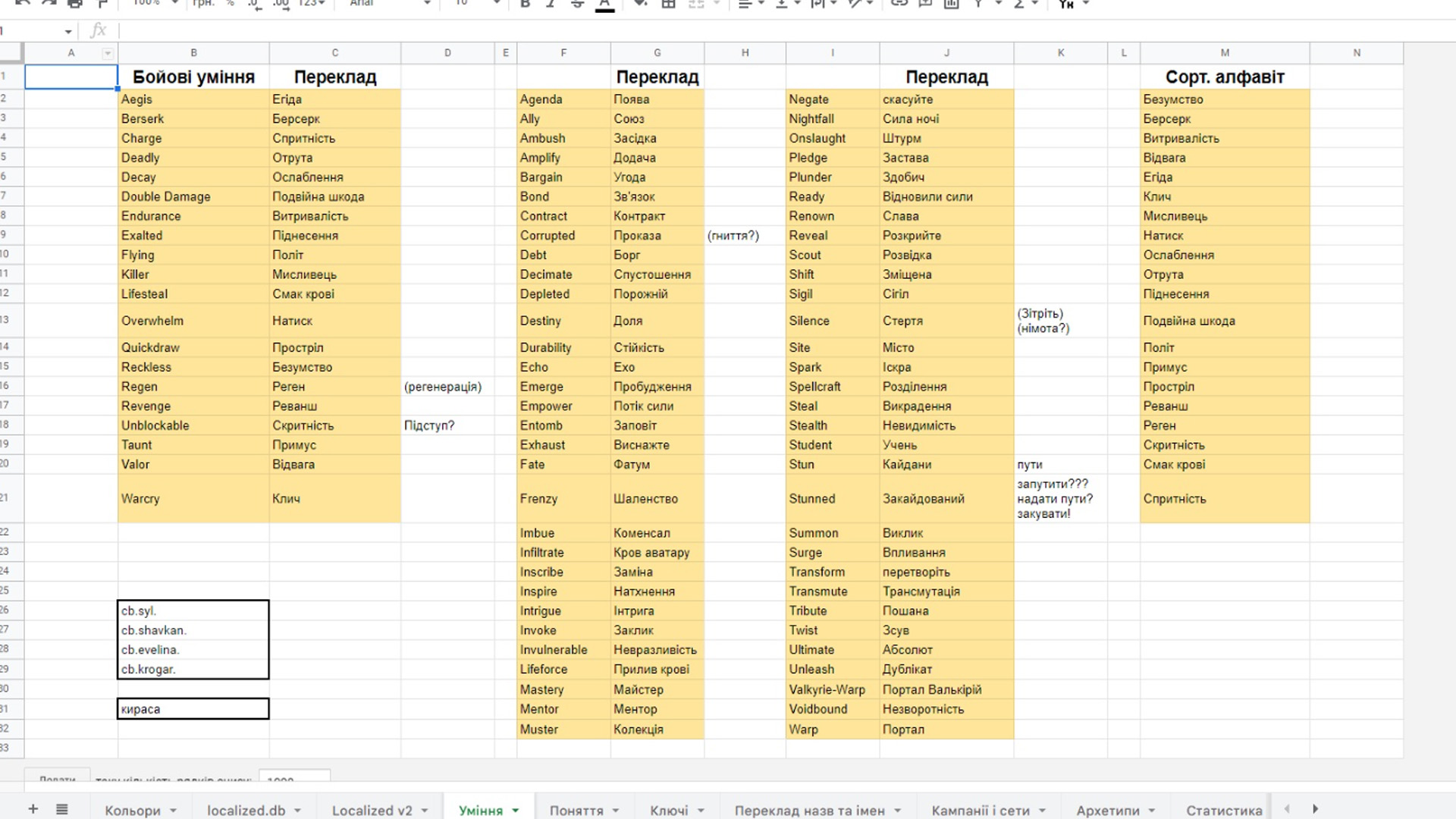Add a new sheet with plus icon
1456x819 pixels.
click(x=33, y=809)
